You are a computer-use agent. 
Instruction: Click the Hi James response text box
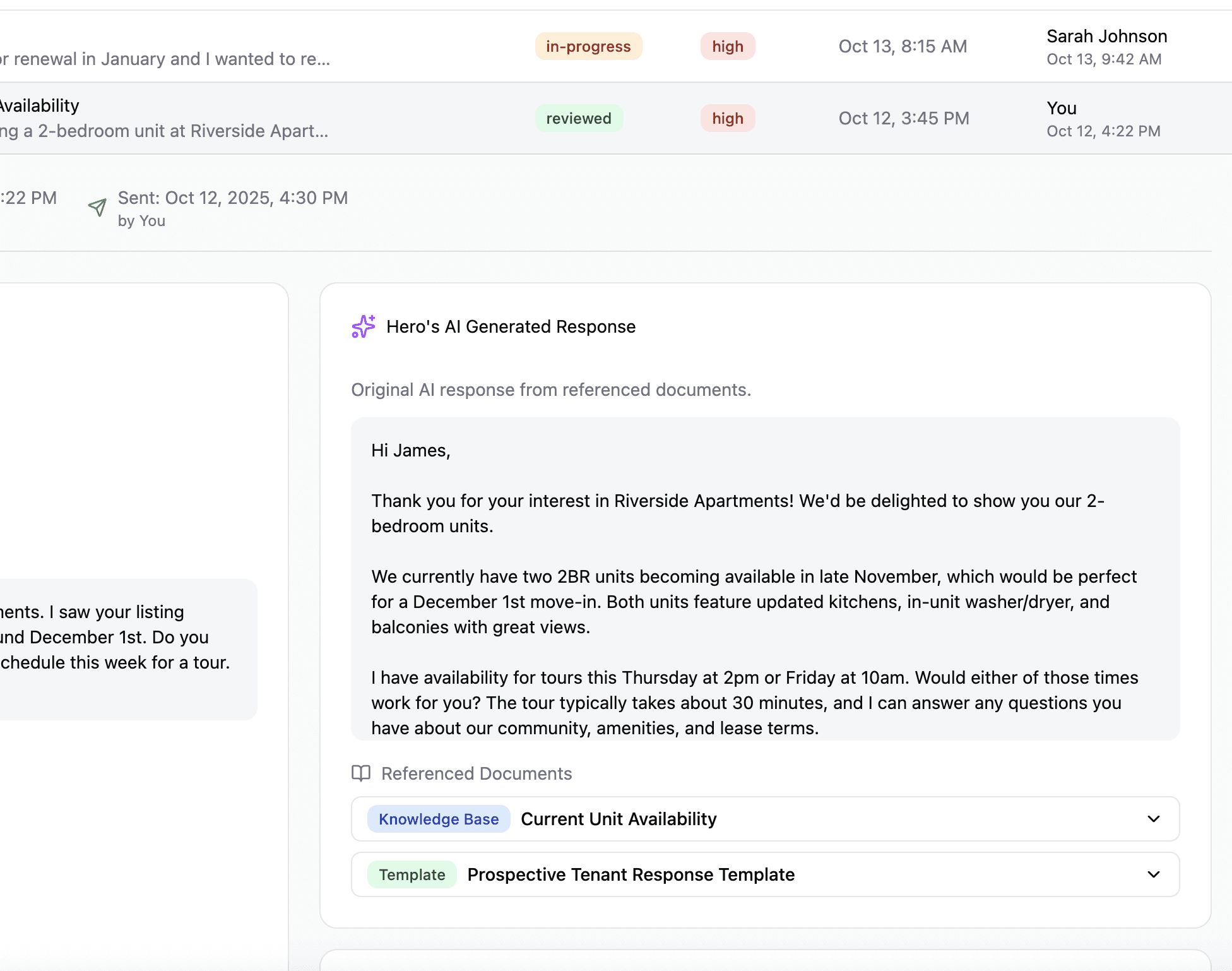[765, 578]
